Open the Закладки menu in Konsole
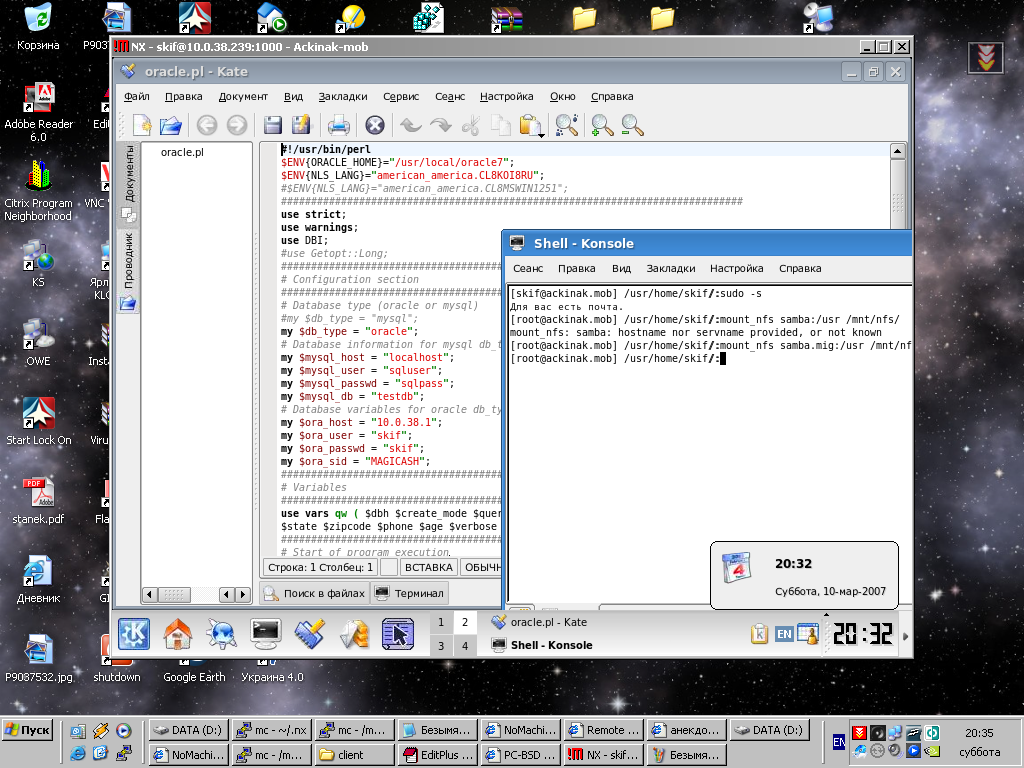 pyautogui.click(x=670, y=268)
